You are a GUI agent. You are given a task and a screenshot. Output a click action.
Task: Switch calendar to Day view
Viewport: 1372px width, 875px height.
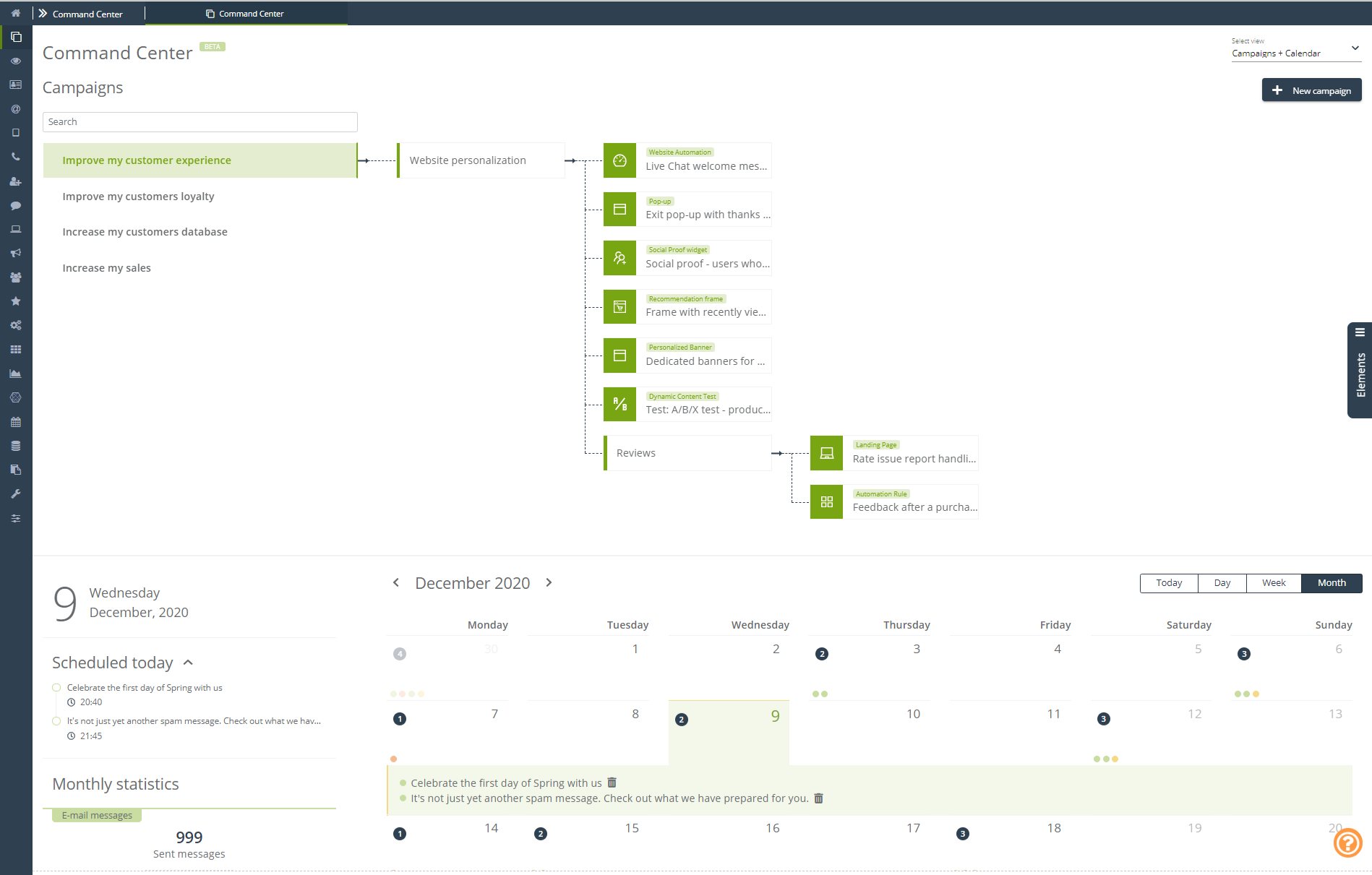1222,583
